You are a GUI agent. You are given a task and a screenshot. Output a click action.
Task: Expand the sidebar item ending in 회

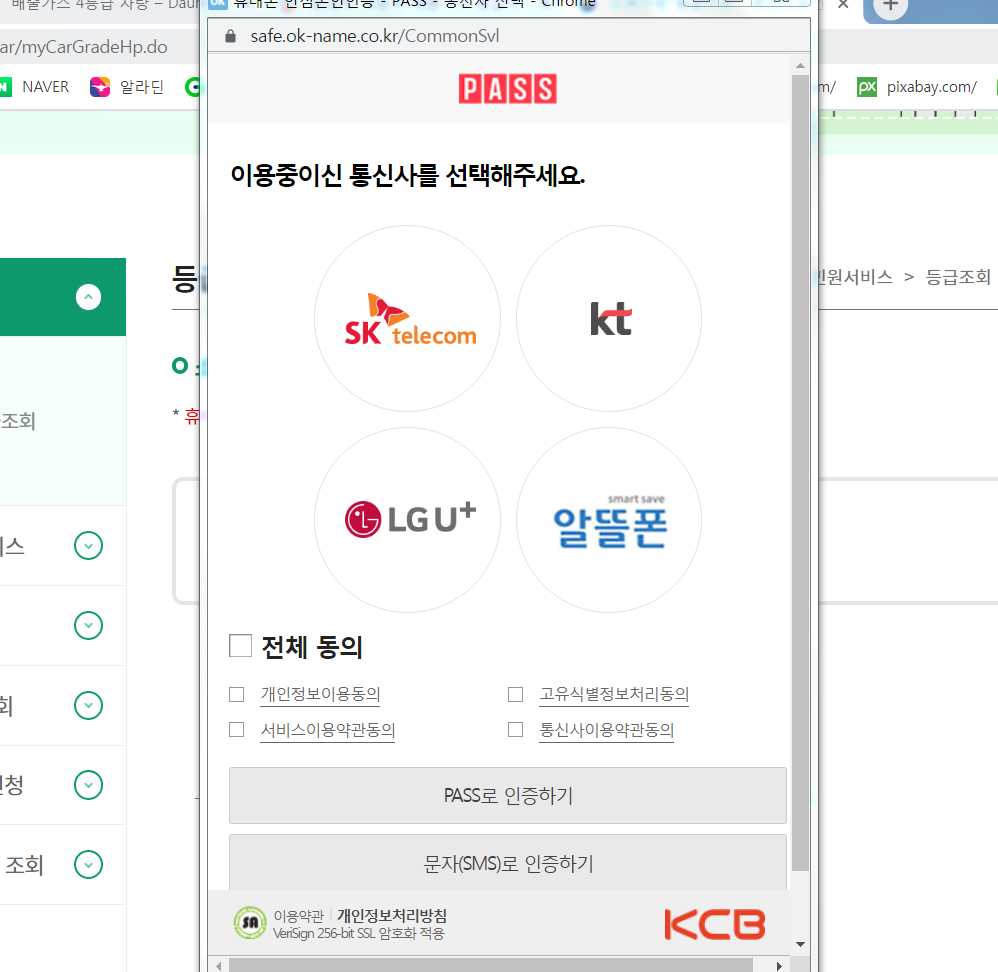click(88, 705)
